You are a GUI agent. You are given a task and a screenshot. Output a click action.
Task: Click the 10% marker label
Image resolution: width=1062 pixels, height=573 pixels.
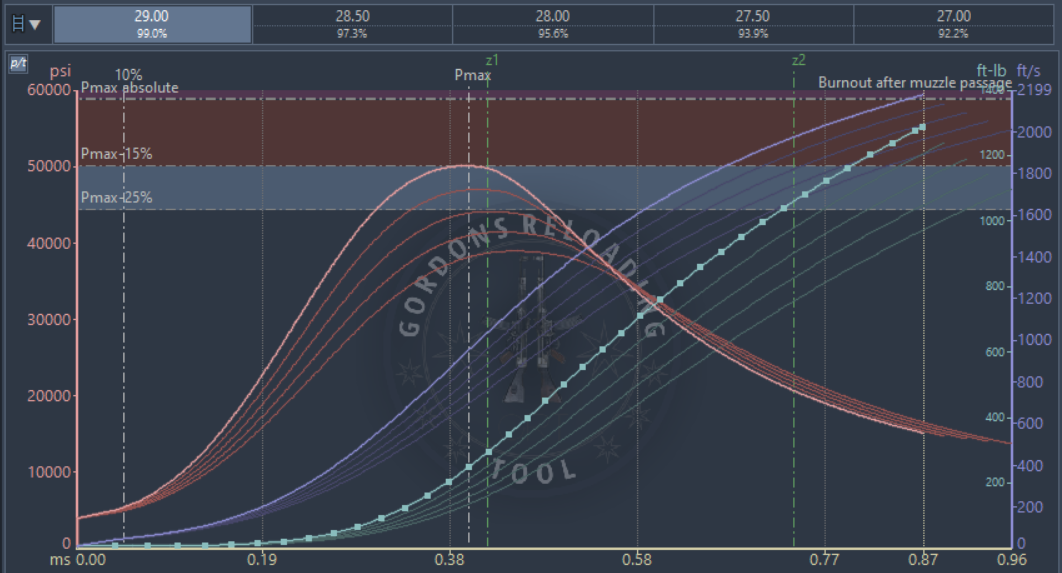pos(128,75)
